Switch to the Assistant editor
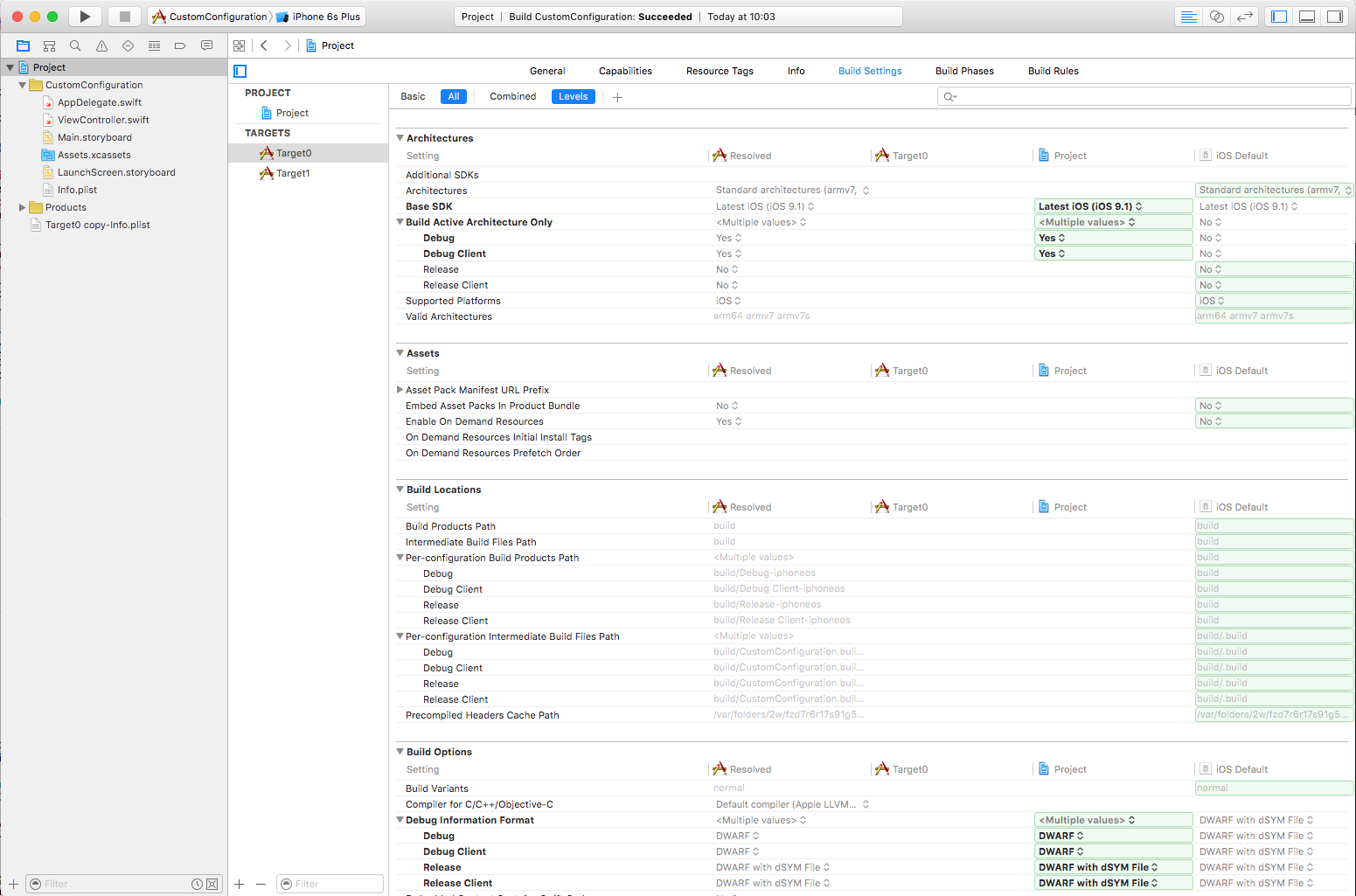The width and height of the screenshot is (1356, 896). point(1216,17)
